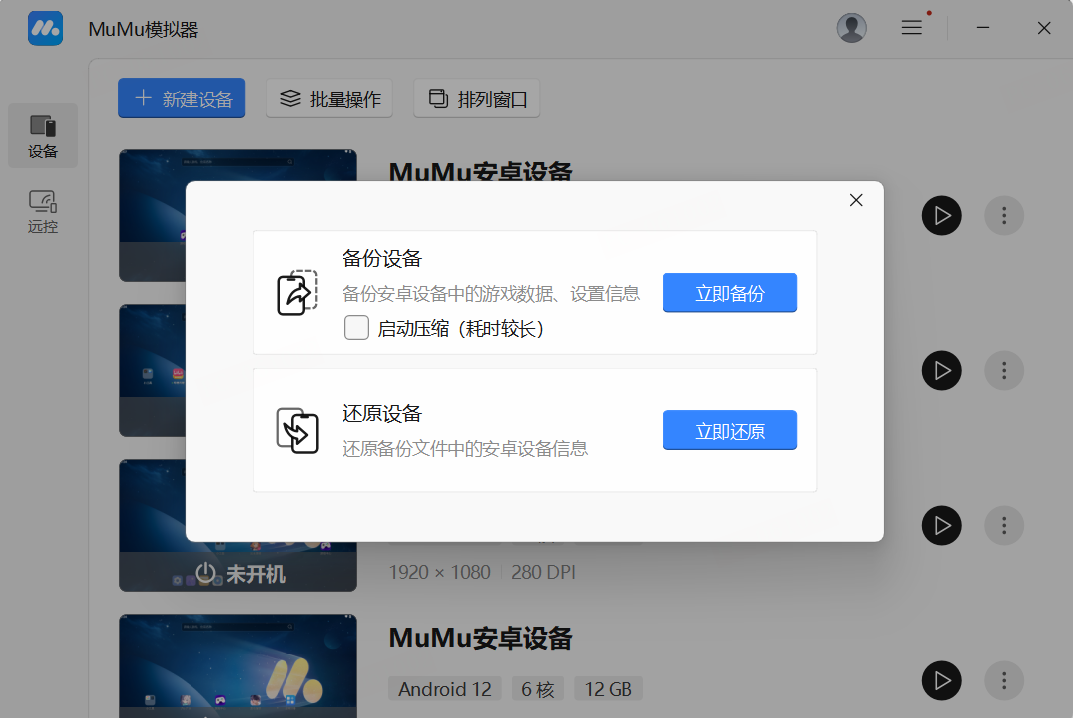Click the MuMu logo in title bar
The width and height of the screenshot is (1073, 718).
click(x=45, y=28)
